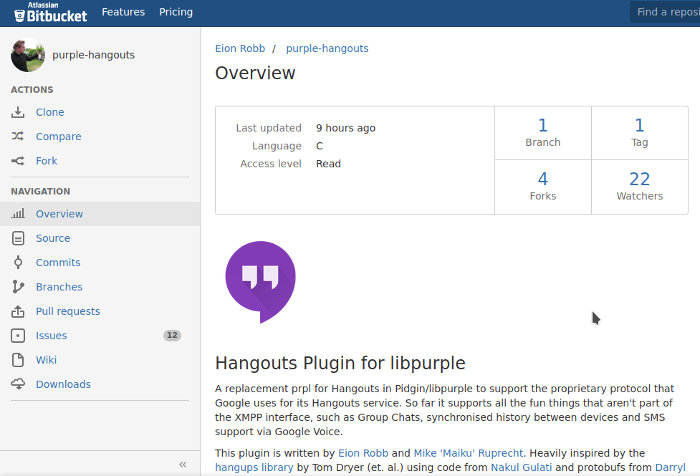Image resolution: width=700 pixels, height=476 pixels.
Task: Open the Nakul Gulati link
Action: (x=521, y=467)
